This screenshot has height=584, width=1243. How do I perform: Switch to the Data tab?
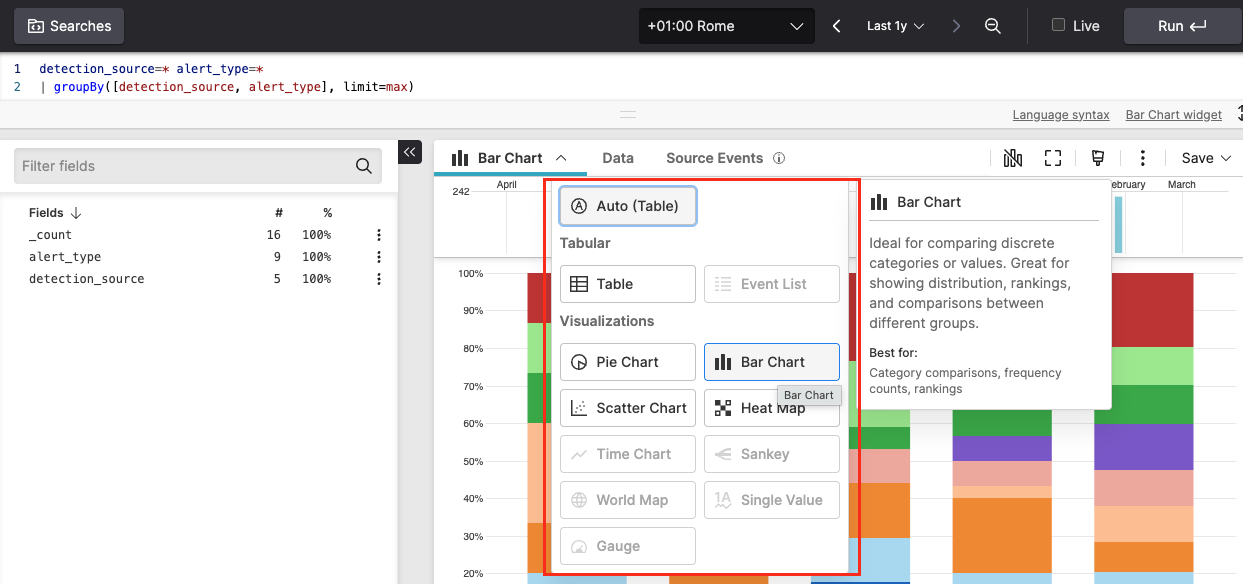click(x=617, y=158)
